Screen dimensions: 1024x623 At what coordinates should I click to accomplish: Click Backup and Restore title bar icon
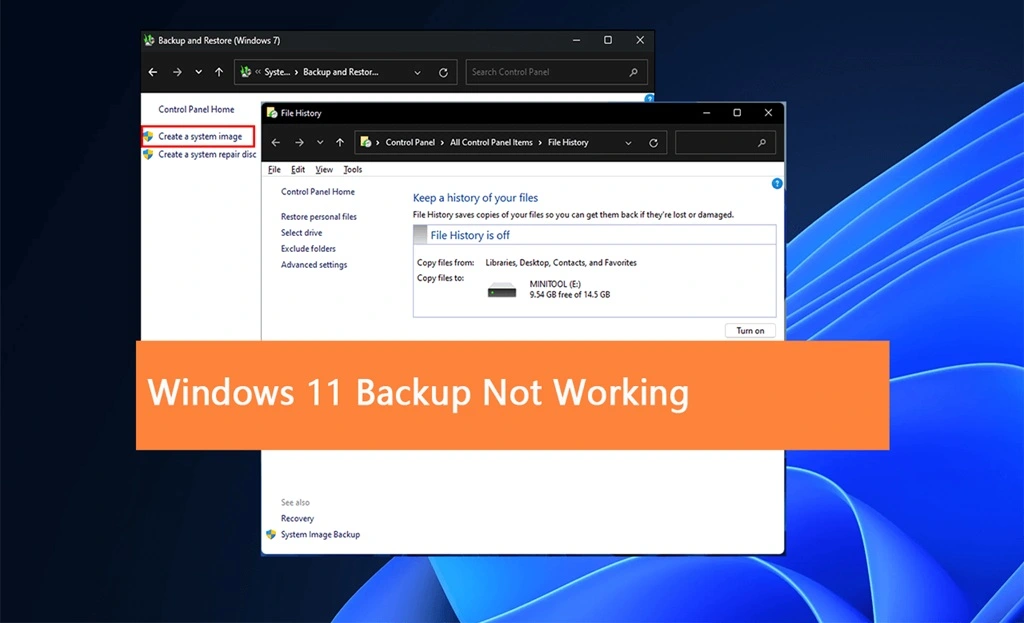[149, 40]
